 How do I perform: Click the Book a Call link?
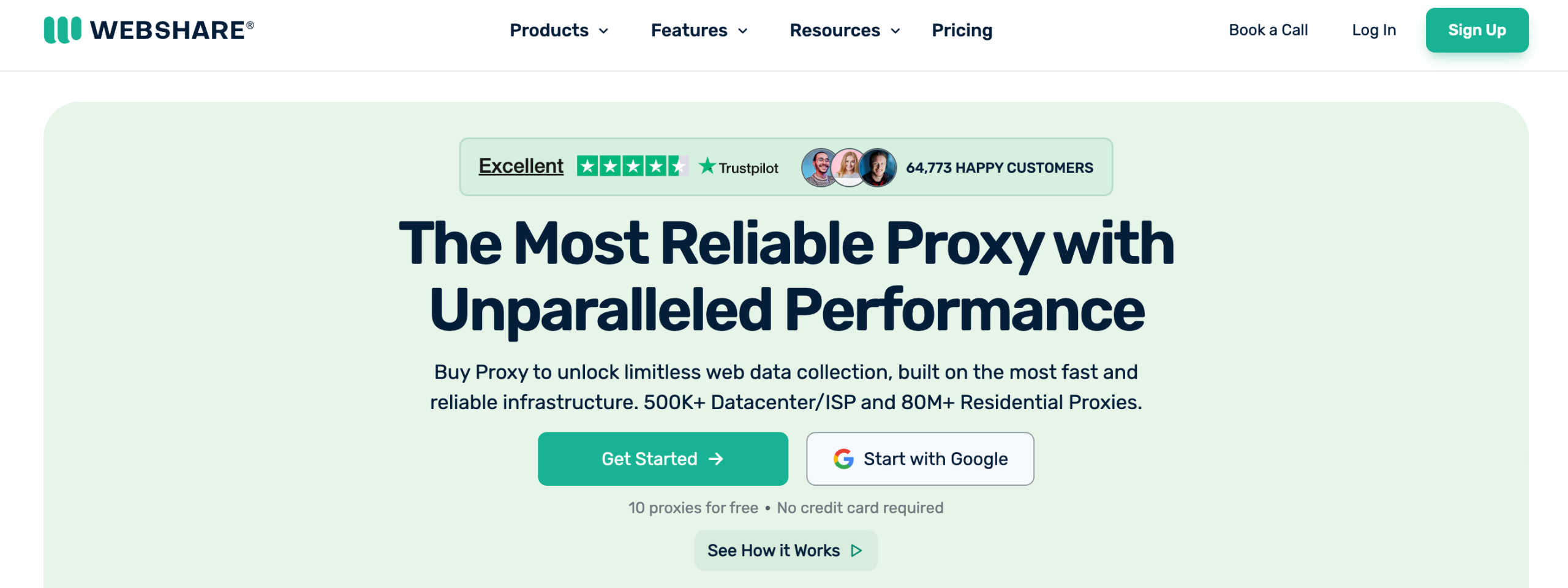tap(1268, 30)
